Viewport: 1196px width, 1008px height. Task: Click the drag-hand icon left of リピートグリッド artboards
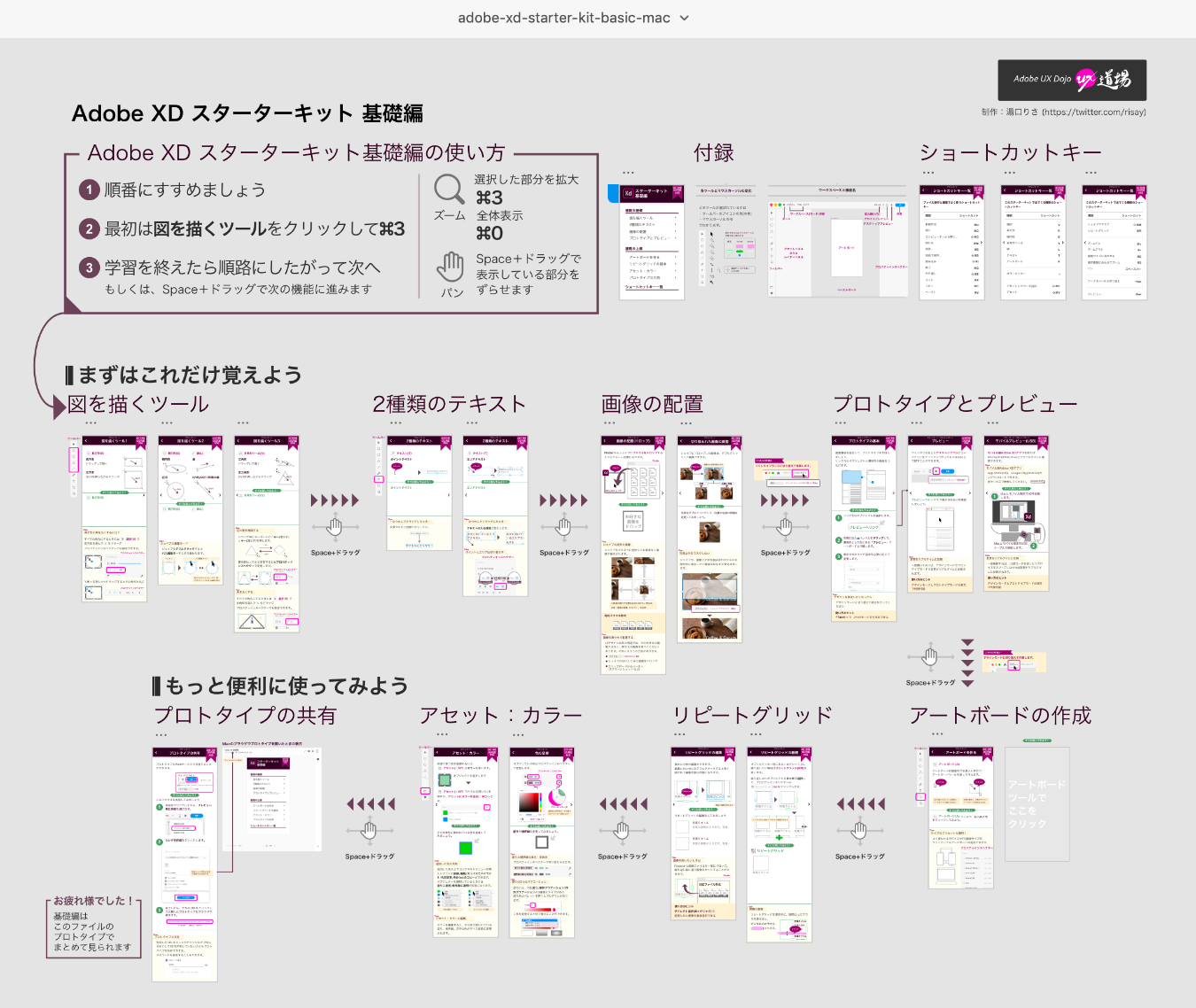coord(622,831)
